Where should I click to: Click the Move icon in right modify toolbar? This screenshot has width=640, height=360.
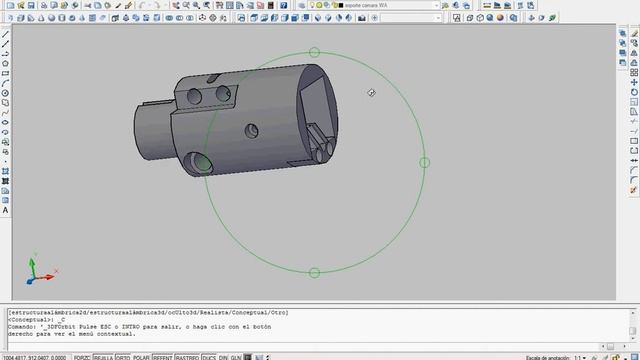click(634, 82)
